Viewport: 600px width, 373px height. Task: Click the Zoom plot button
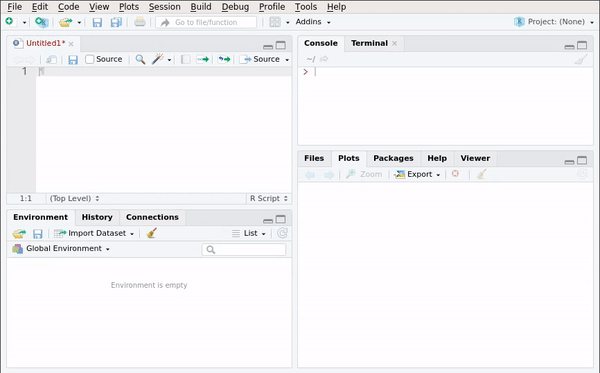[x=364, y=174]
